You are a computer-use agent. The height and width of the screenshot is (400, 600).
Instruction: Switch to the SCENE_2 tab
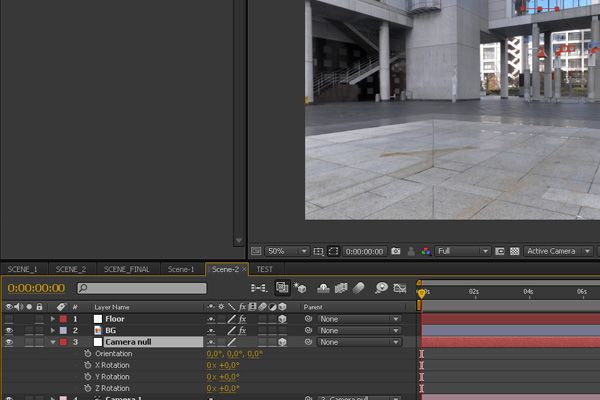pos(71,269)
